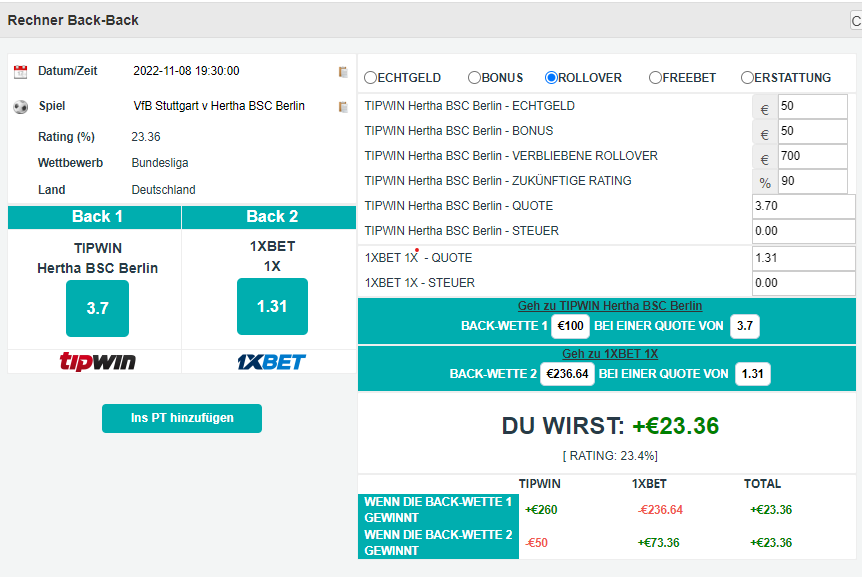
Task: Open the Geh zu 1XBET 1X link
Action: click(x=610, y=354)
